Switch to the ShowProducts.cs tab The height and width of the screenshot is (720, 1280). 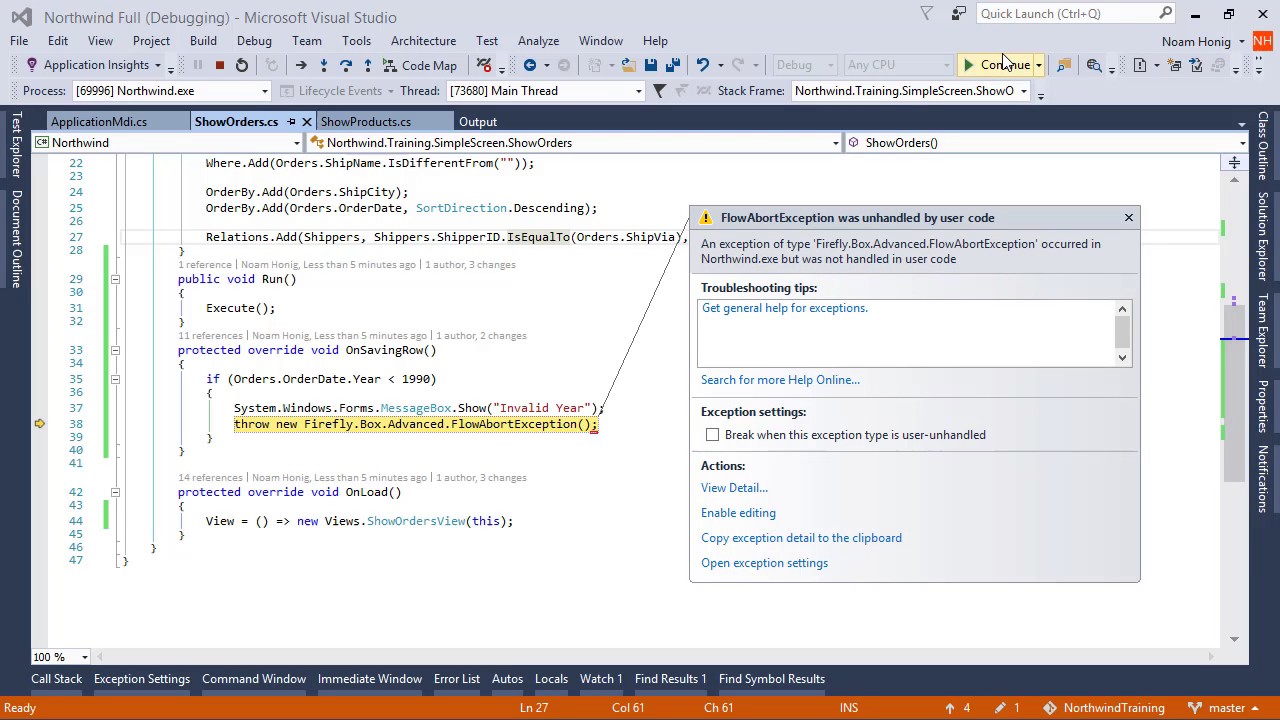pos(366,122)
